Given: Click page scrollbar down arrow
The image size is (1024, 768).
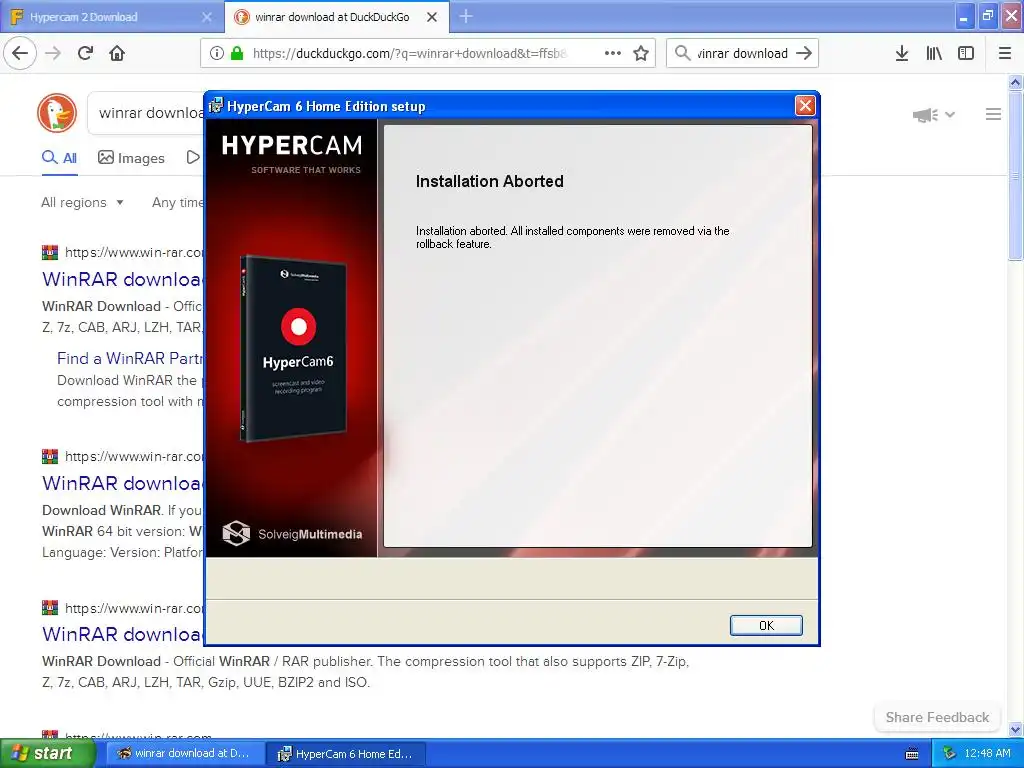Looking at the screenshot, I should point(1015,729).
